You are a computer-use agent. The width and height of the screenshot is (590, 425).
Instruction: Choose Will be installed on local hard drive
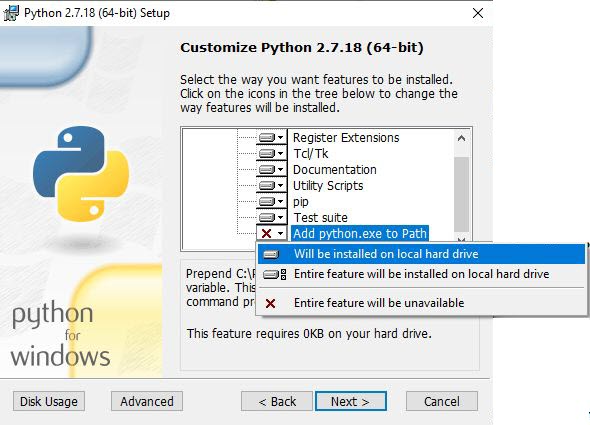click(x=421, y=254)
